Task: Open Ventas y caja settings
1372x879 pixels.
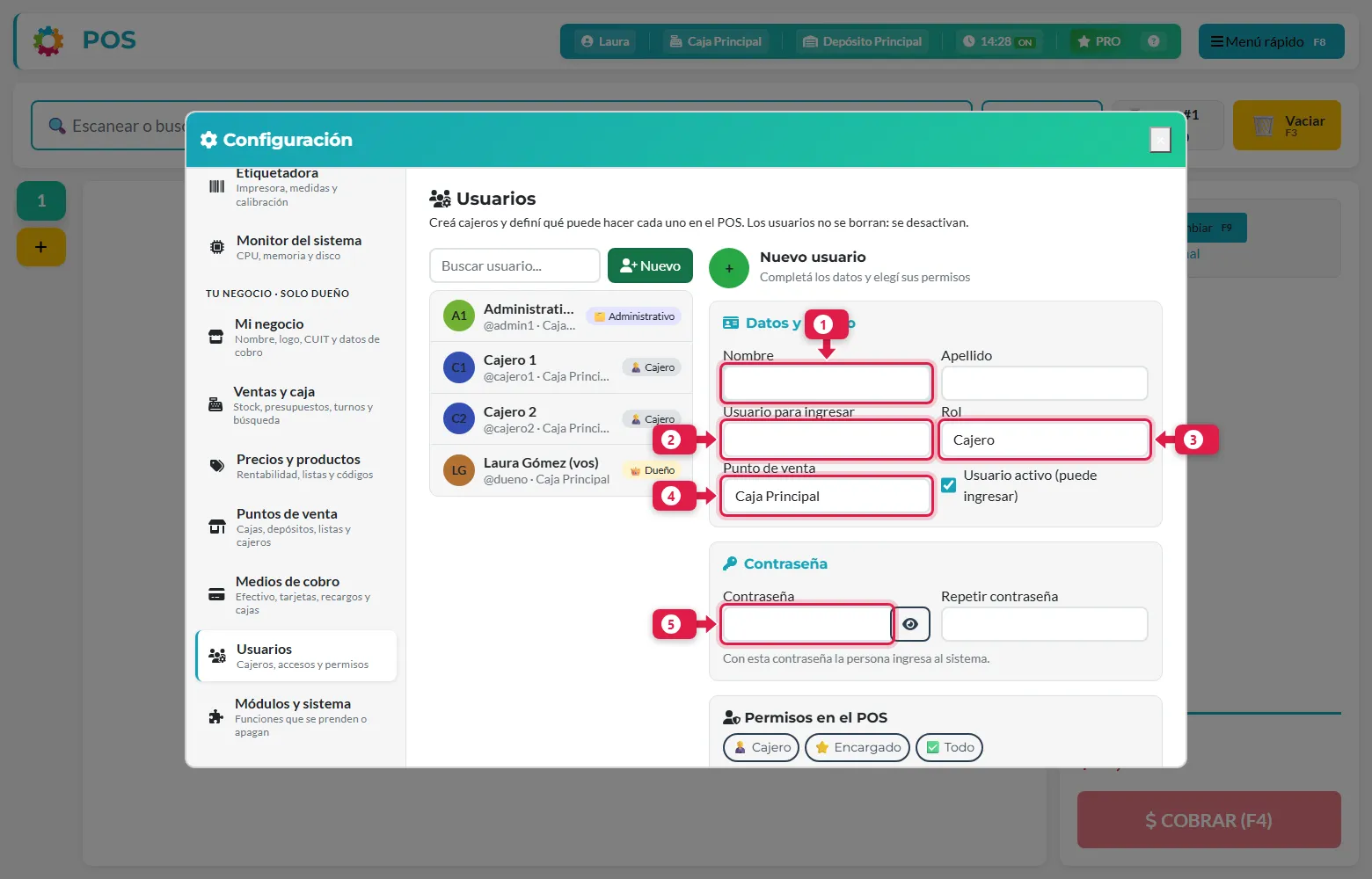Action: coord(296,405)
